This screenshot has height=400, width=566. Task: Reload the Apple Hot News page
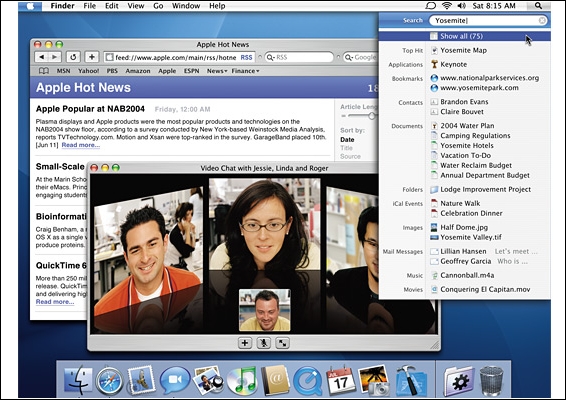tap(73, 57)
